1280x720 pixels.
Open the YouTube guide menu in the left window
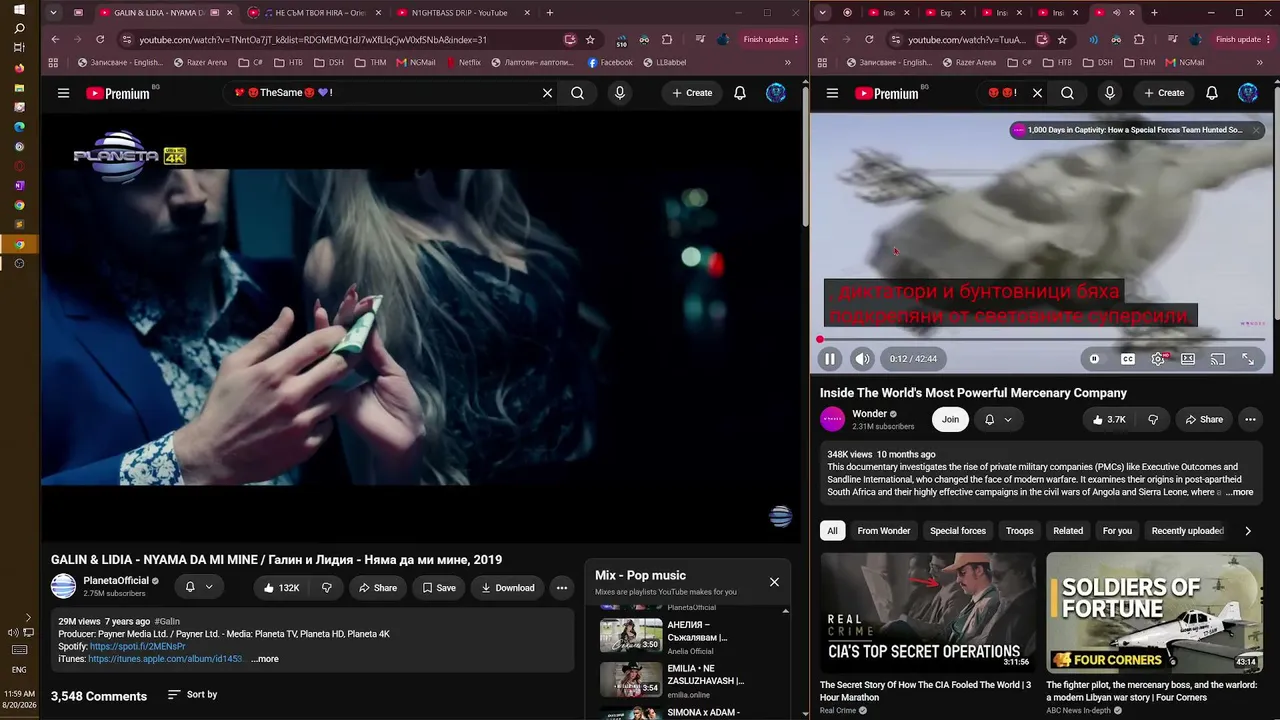point(63,93)
